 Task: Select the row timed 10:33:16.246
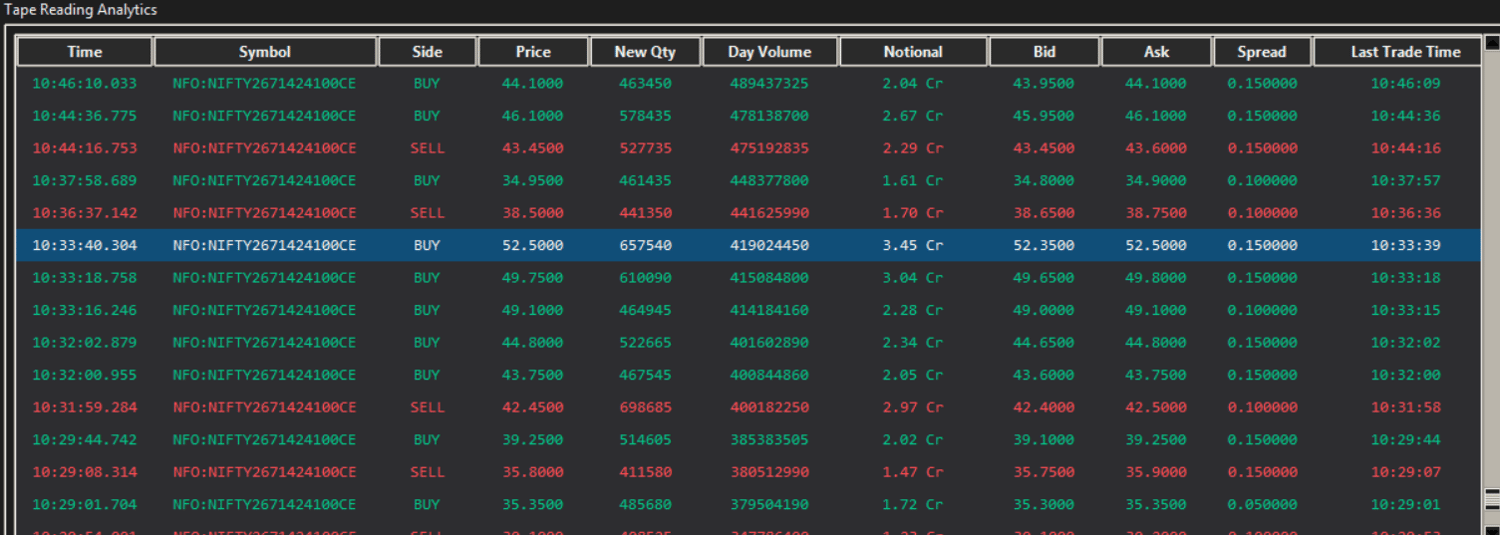click(748, 310)
